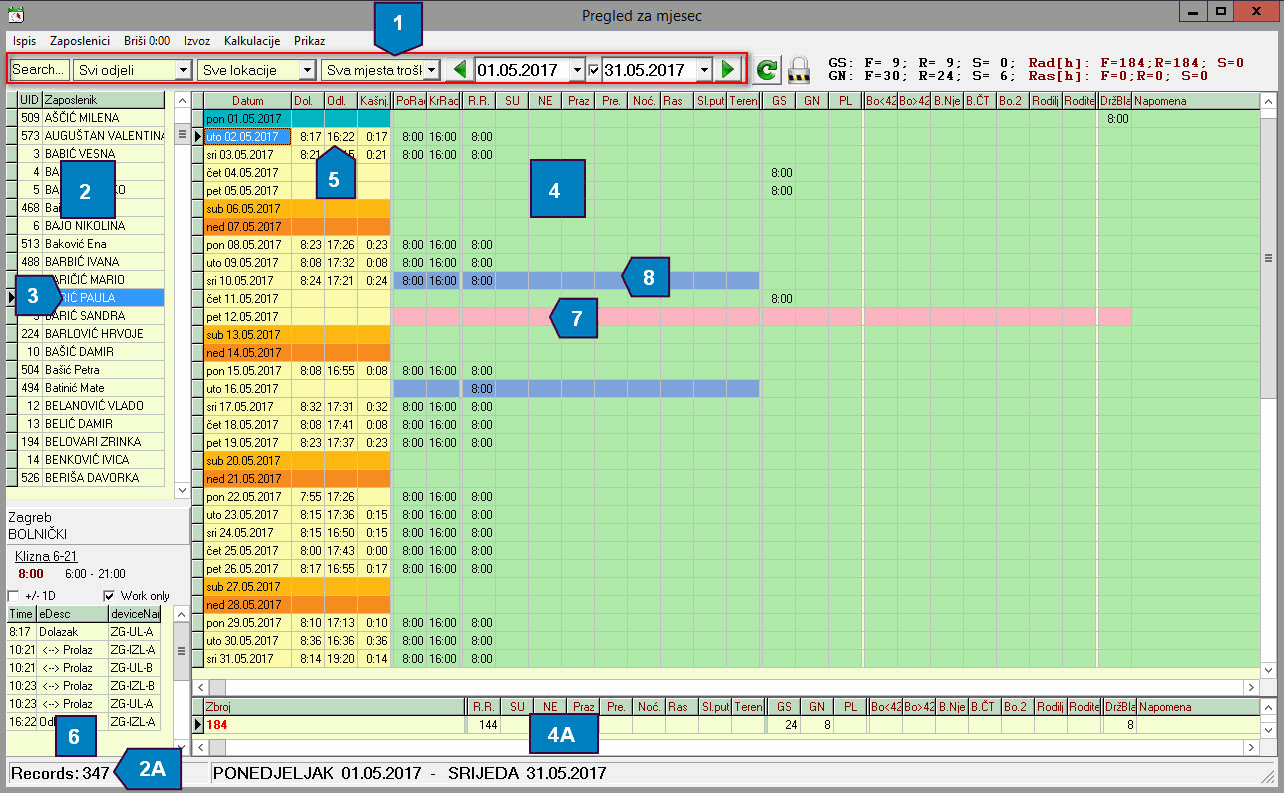Open the Izvoz menu
This screenshot has width=1284, height=793.
197,41
